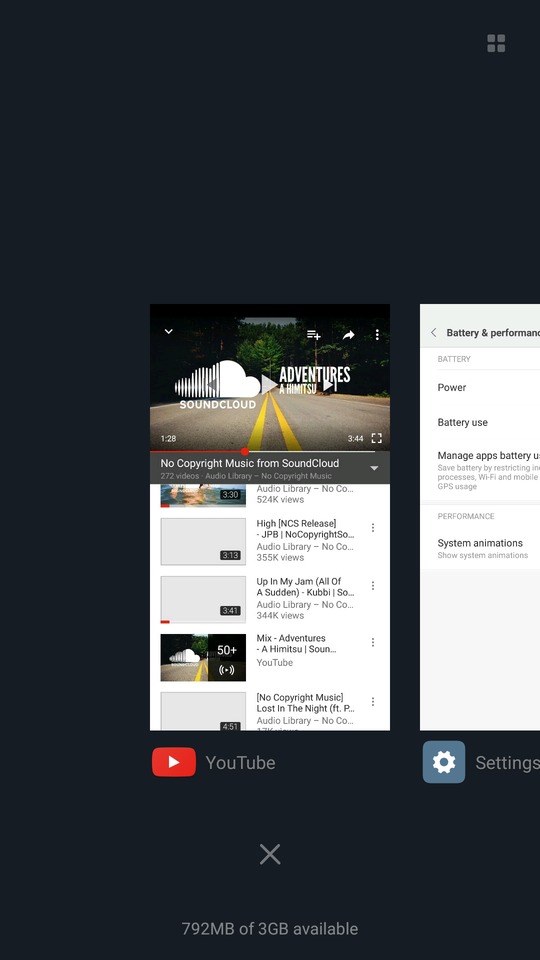Select the High [NCS Release] video thumbnail
540x960 pixels.
coord(203,541)
